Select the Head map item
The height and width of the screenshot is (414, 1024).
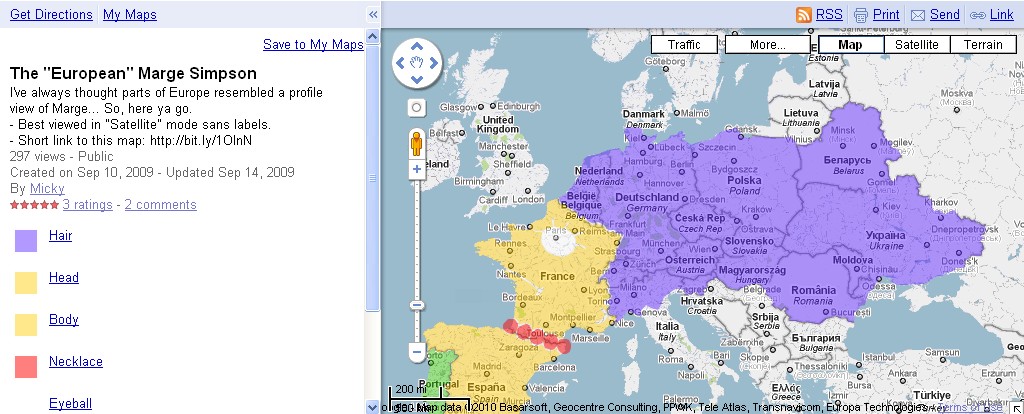click(63, 278)
